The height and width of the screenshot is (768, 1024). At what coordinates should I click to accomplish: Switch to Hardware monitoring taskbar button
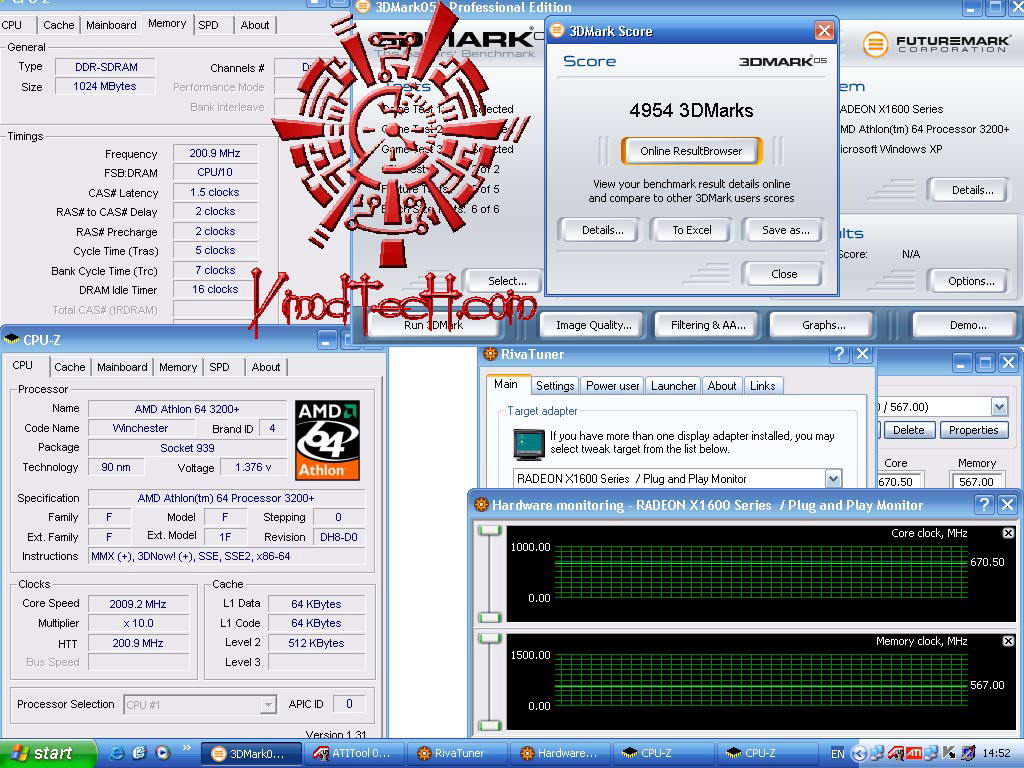[560, 754]
